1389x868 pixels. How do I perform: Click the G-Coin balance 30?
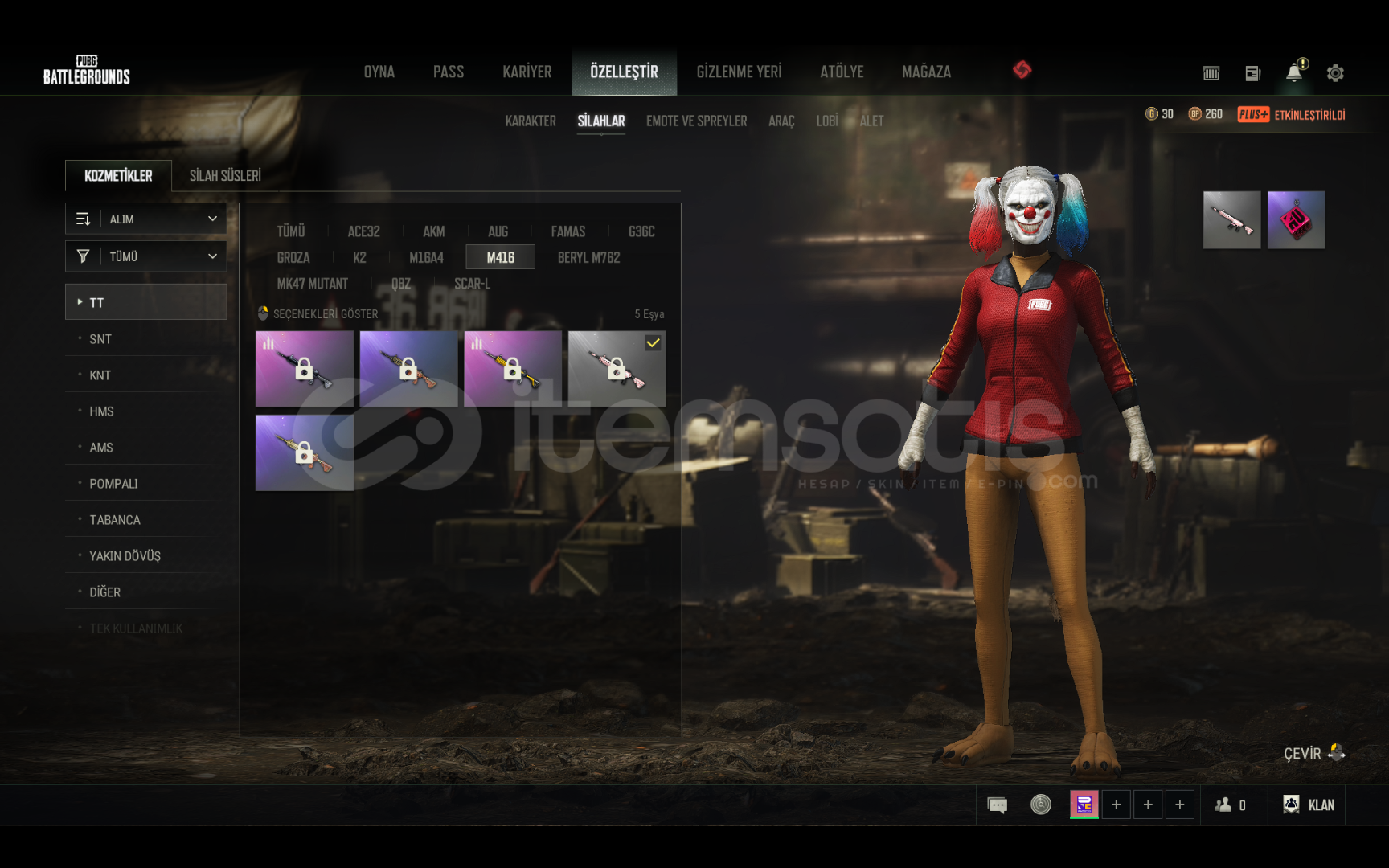pyautogui.click(x=1159, y=114)
